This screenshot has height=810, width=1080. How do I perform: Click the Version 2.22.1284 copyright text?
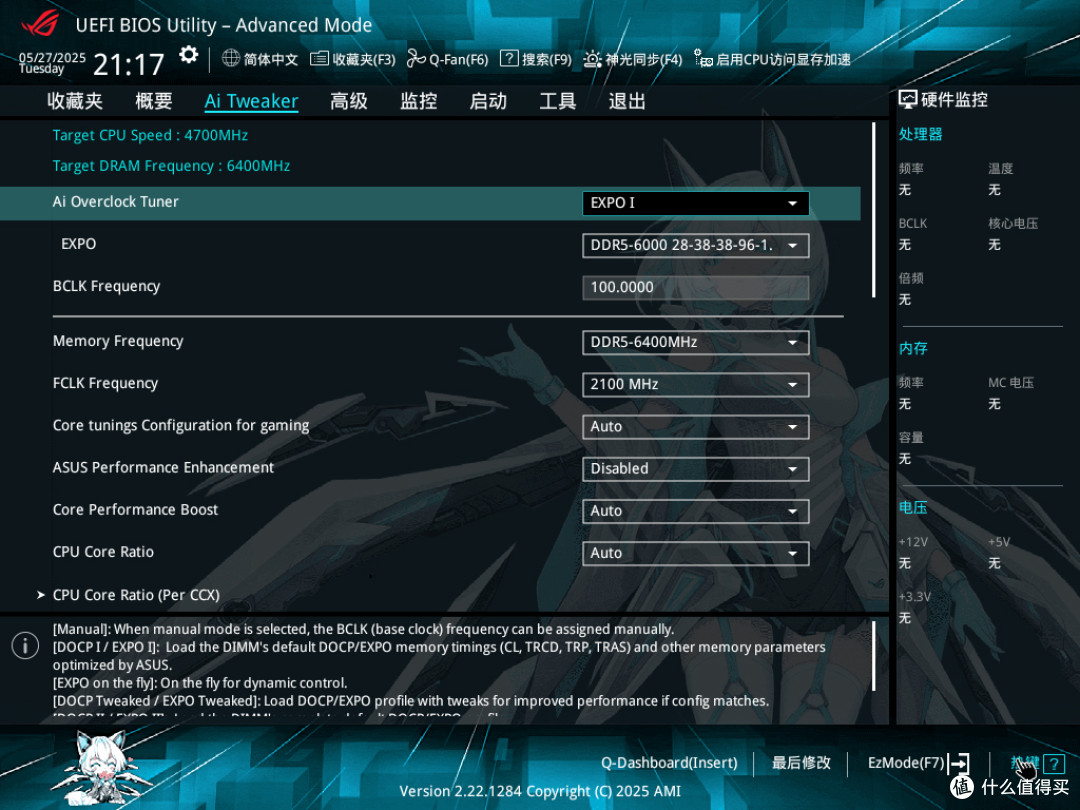[540, 791]
